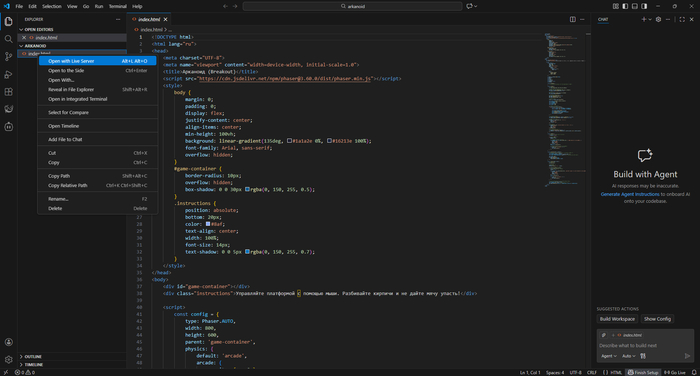The image size is (700, 376).
Task: Open editor more actions ellipsis
Action: 582,19
